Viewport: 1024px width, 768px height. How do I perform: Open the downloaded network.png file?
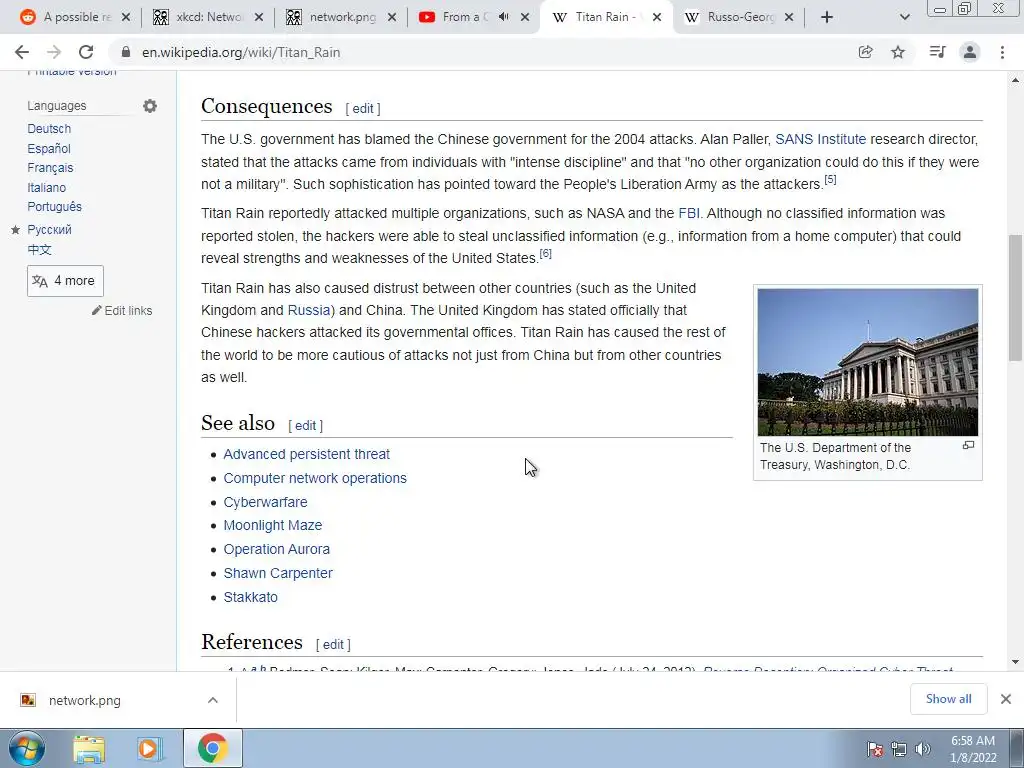coord(84,700)
